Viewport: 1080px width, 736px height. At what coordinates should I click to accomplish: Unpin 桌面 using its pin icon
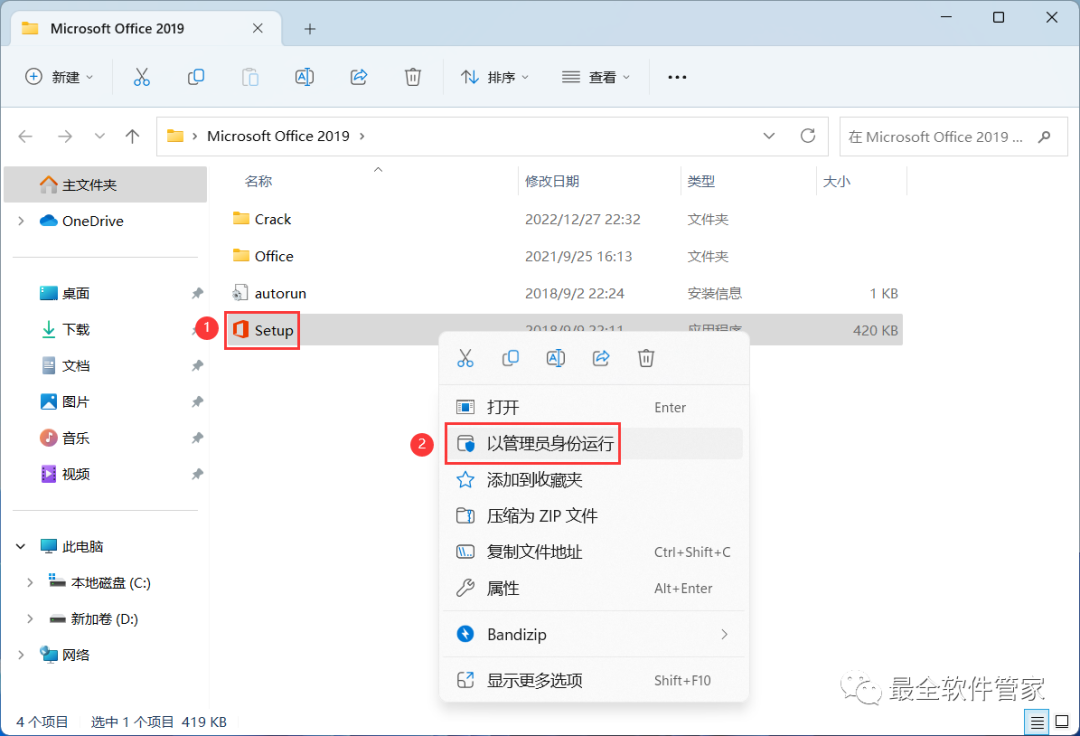197,293
